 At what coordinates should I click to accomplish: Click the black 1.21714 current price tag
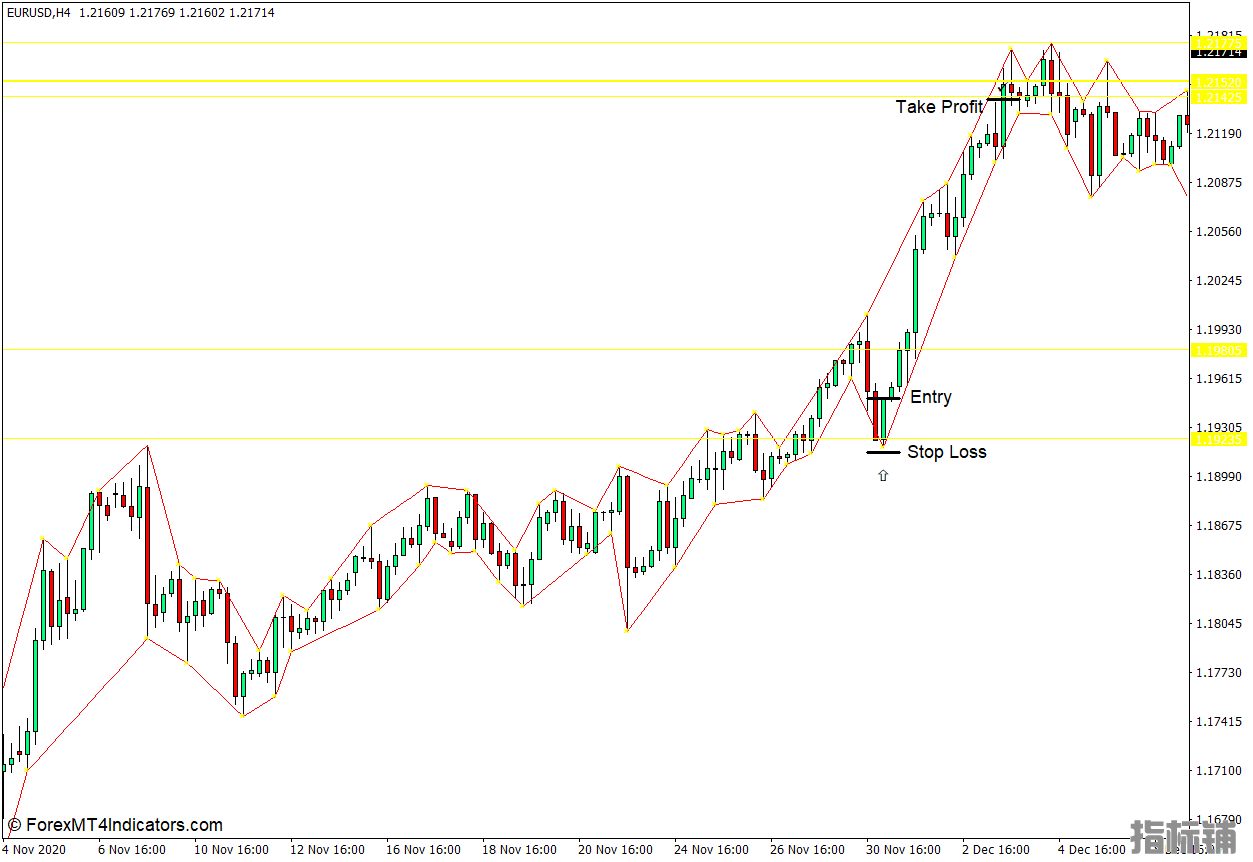tap(1217, 52)
